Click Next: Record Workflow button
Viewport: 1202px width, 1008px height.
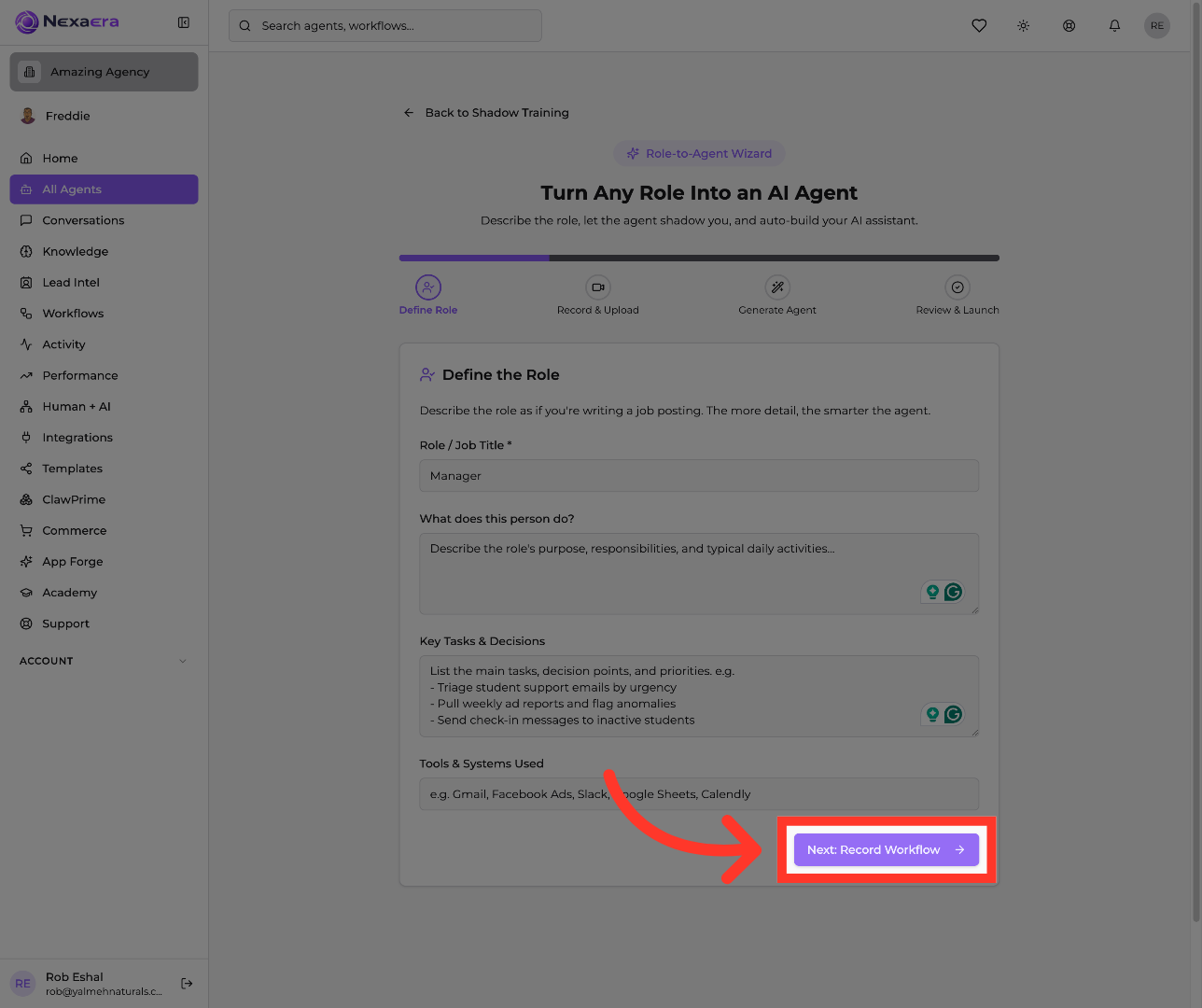point(887,850)
